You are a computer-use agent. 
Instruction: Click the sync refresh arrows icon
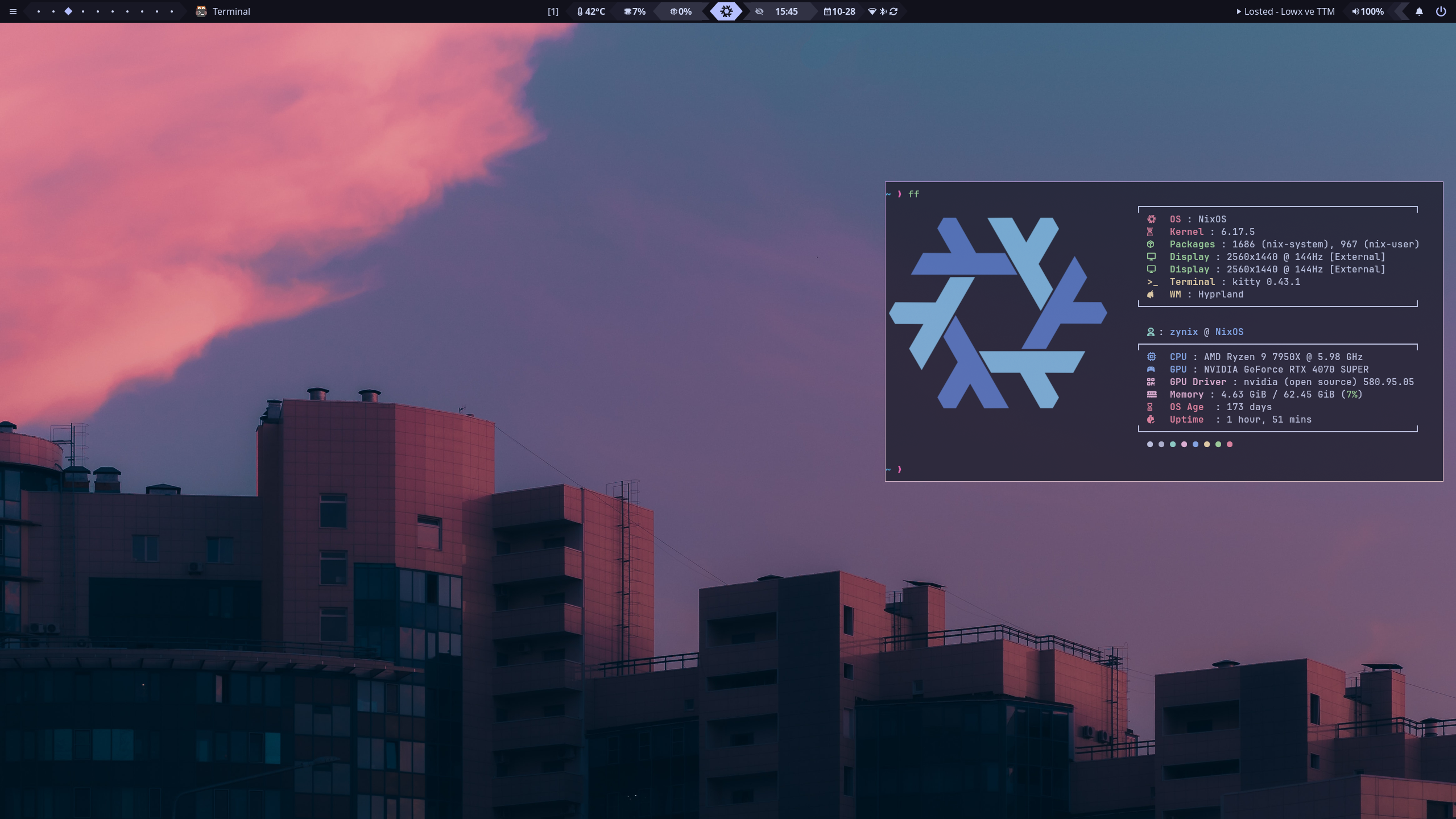click(x=894, y=11)
